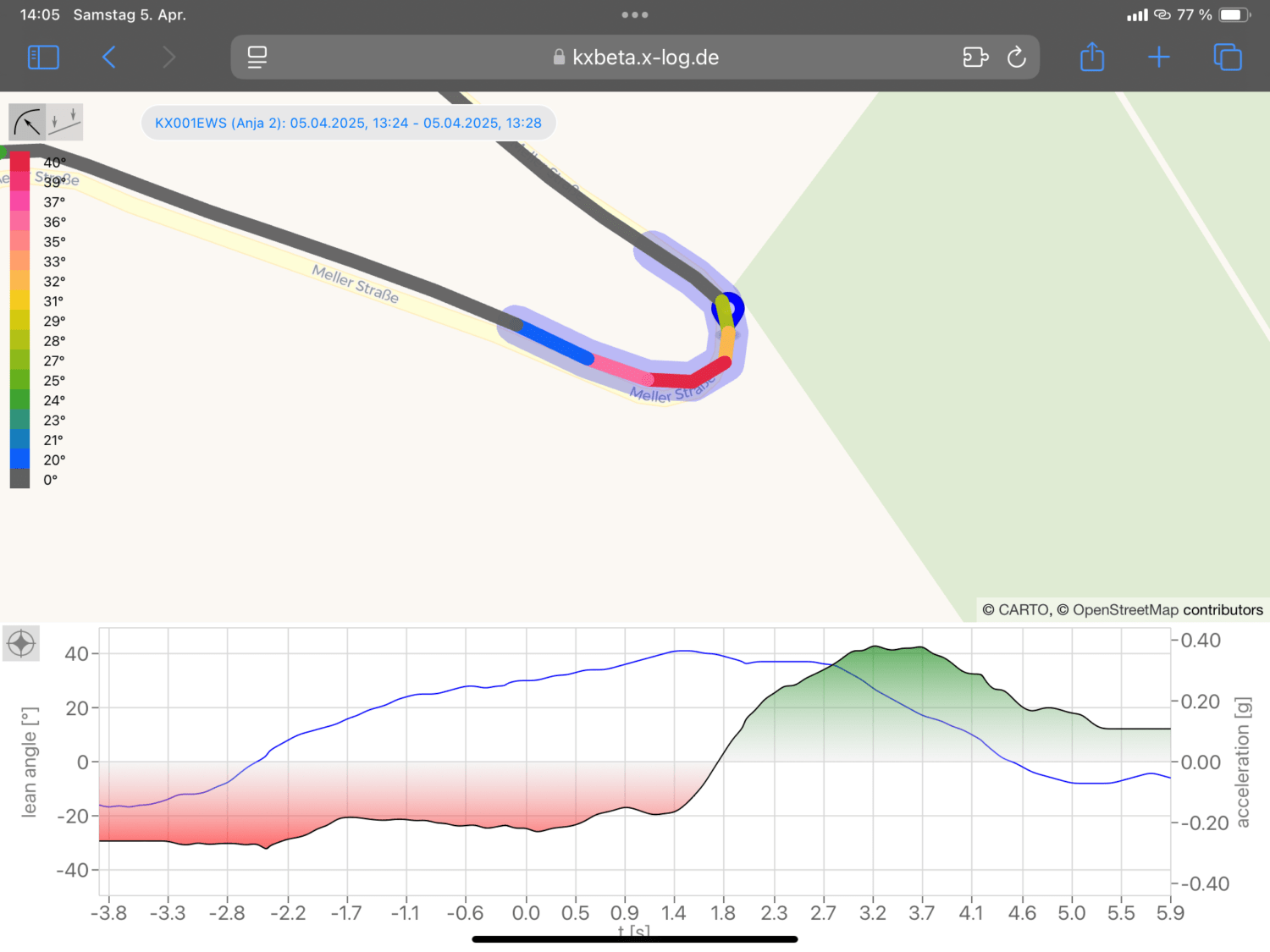Select the lean angle curve view icon
This screenshot has height=952, width=1270.
[27, 123]
